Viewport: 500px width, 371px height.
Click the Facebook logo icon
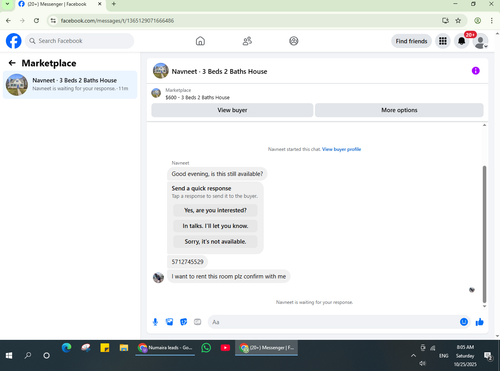[14, 41]
